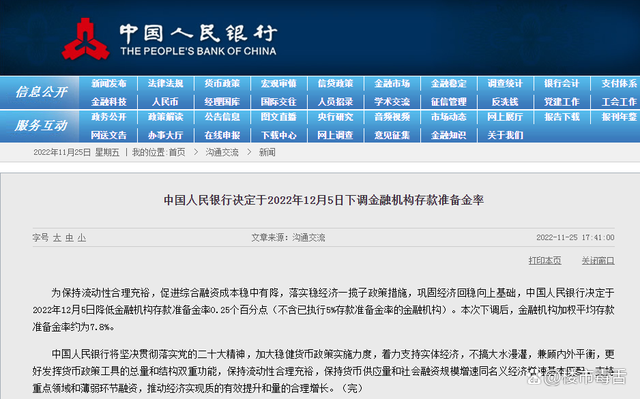The image size is (640, 399).
Task: Select 工会工作 in navigation
Action: coord(619,102)
